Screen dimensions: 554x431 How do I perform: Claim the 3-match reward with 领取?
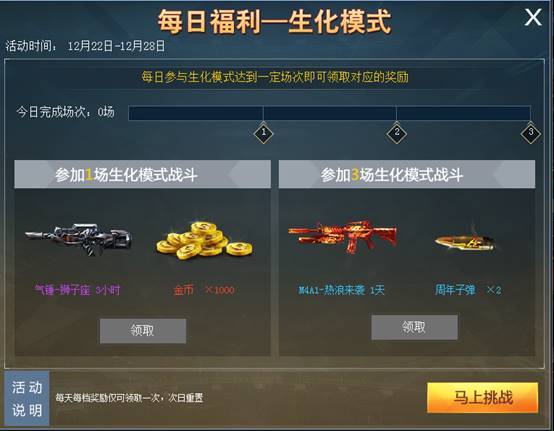click(x=414, y=327)
